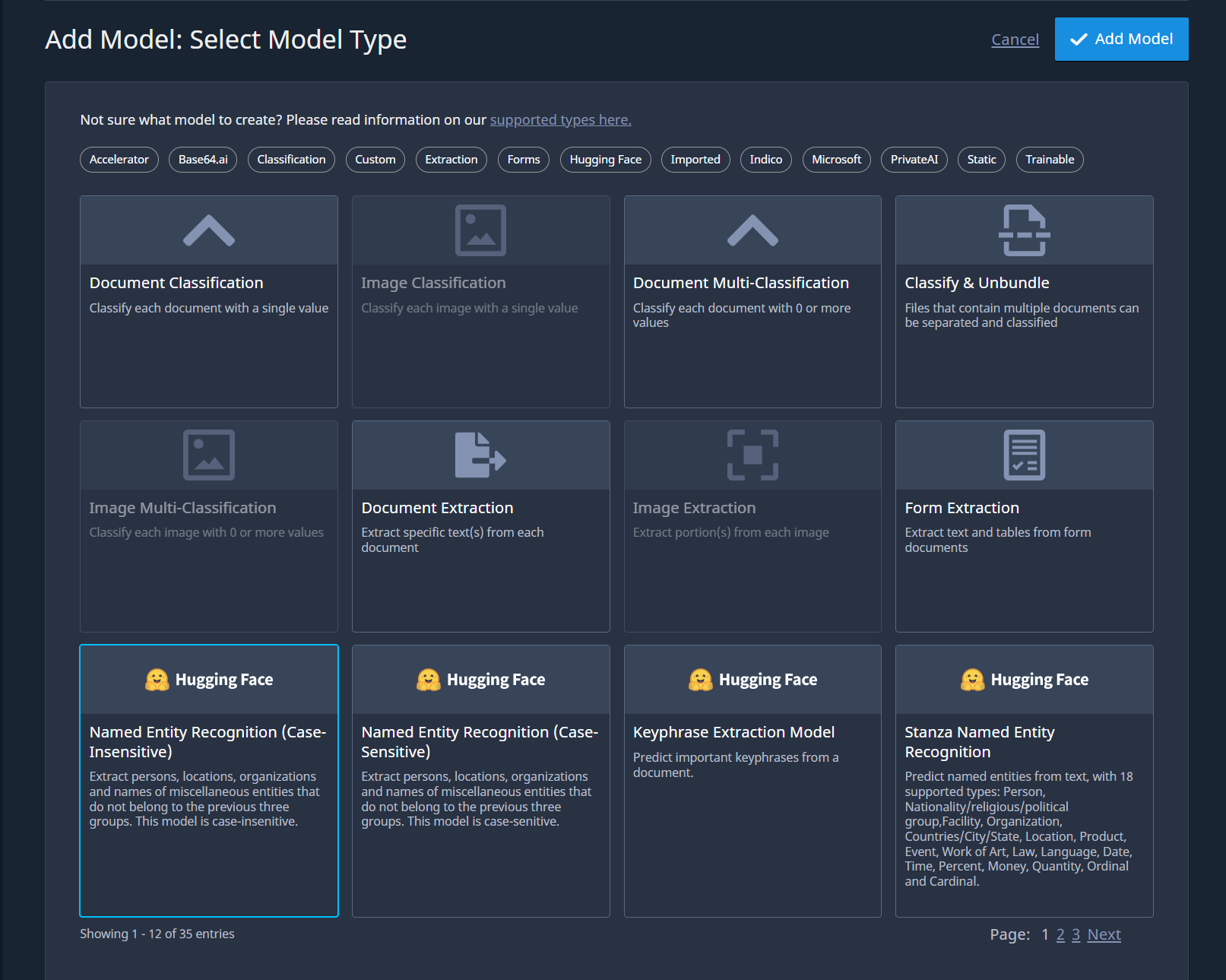Click Hugging Face emoji on Stanza NER card
Screen dimensions: 1226x980
tap(973, 680)
